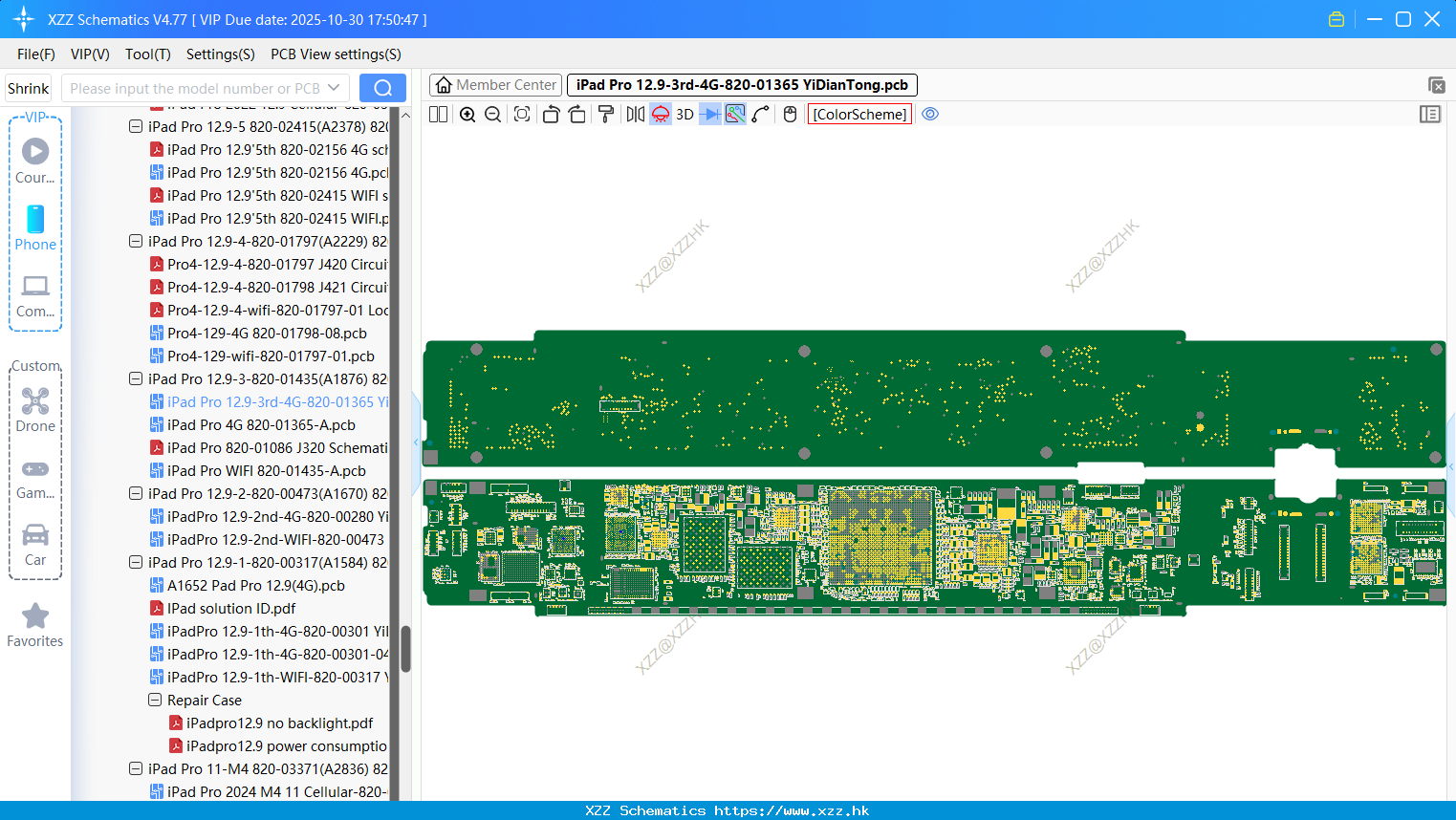Select the Phone sidebar category

pyautogui.click(x=35, y=227)
